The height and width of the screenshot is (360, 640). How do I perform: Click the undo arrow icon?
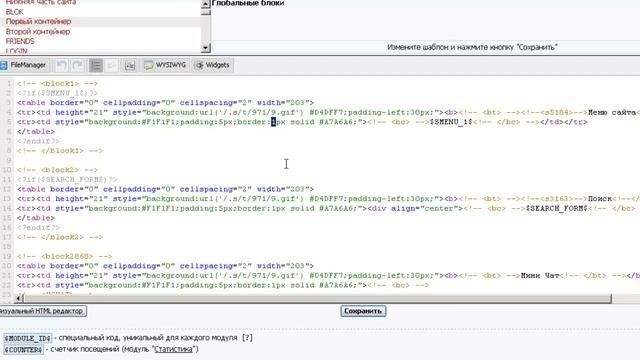pyautogui.click(x=62, y=65)
